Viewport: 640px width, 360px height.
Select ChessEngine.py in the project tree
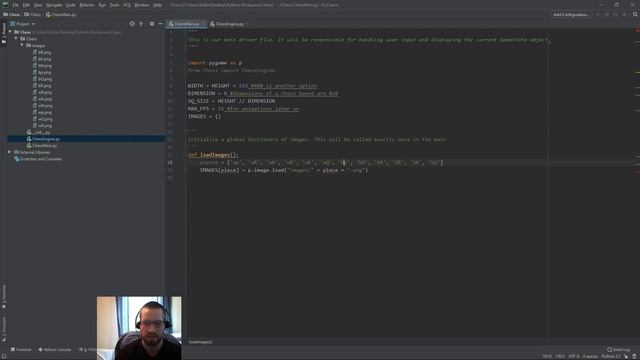[x=46, y=139]
